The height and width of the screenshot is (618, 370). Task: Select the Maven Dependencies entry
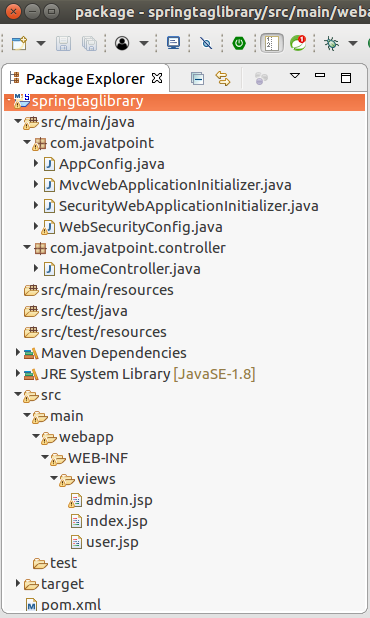113,353
